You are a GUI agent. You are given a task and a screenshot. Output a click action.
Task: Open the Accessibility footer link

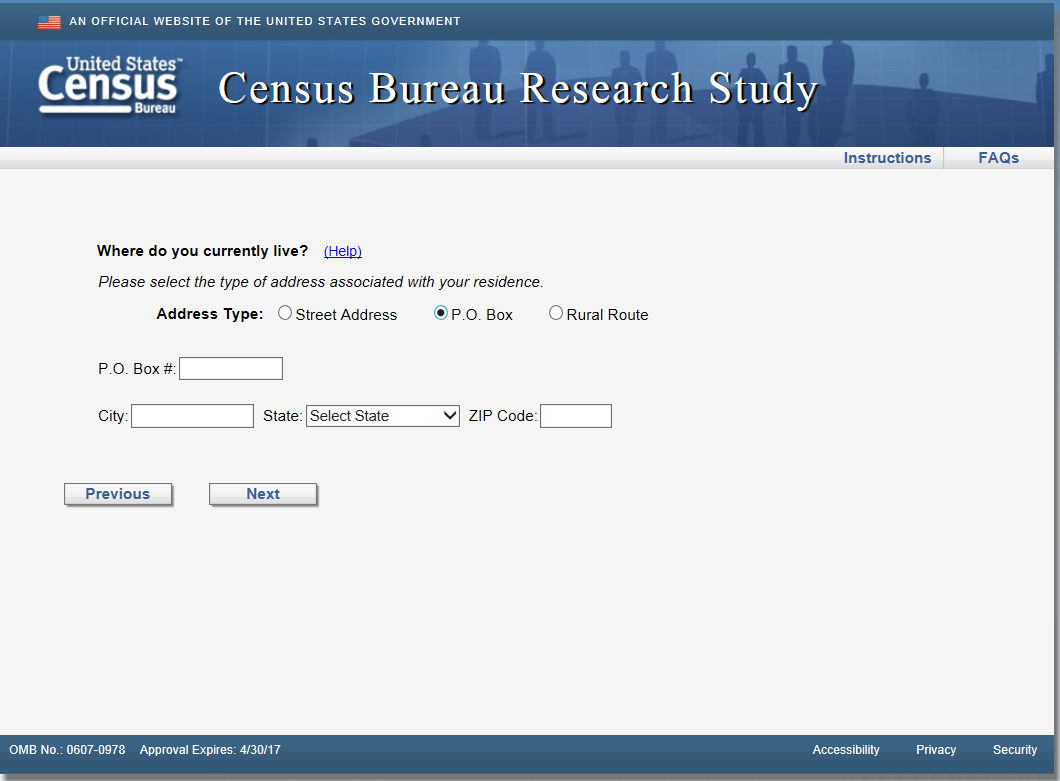click(x=846, y=750)
